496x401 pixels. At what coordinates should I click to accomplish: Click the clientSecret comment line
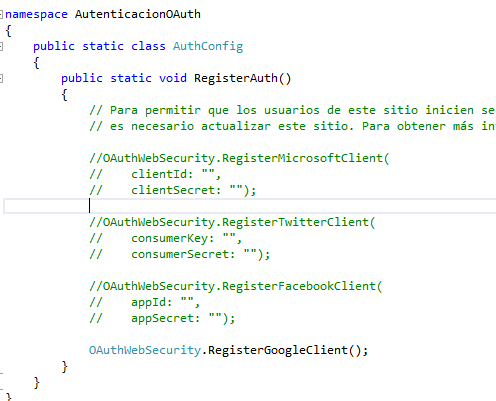(173, 190)
